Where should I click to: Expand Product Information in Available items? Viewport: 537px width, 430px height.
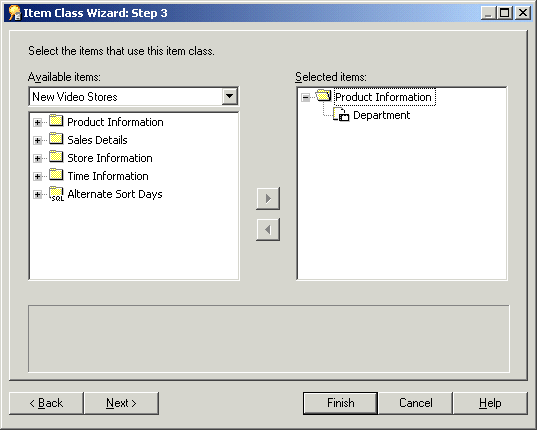[37, 122]
